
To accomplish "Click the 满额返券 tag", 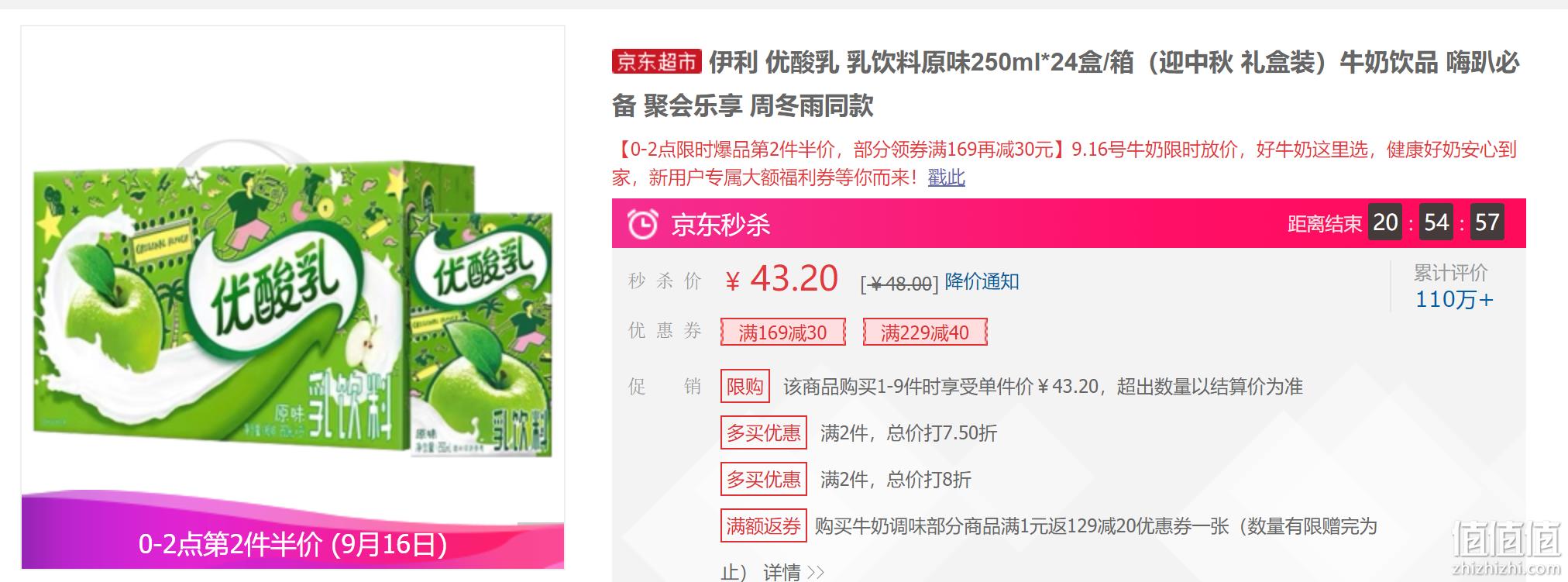I will (x=764, y=525).
